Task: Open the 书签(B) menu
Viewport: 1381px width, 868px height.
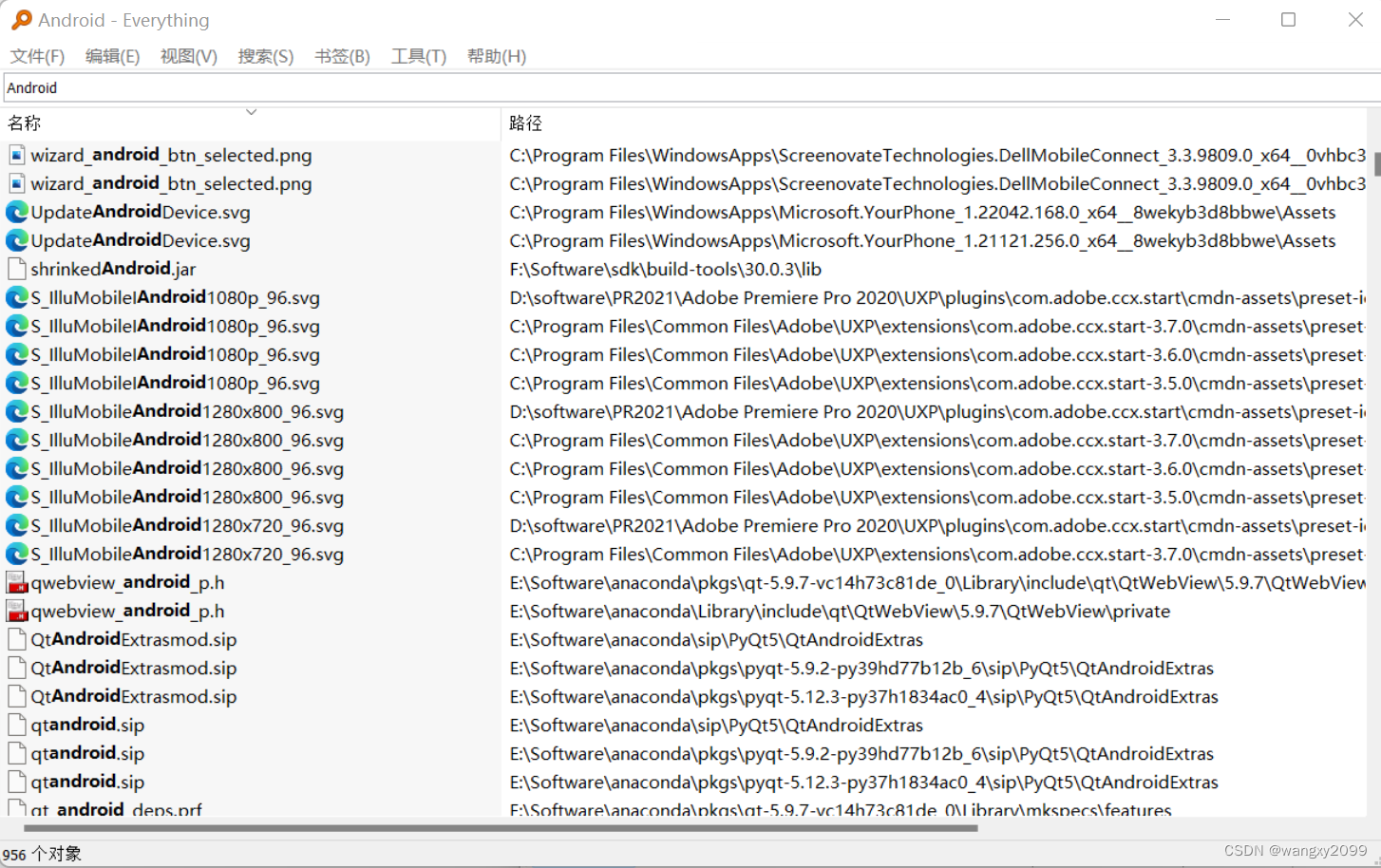Action: [342, 56]
